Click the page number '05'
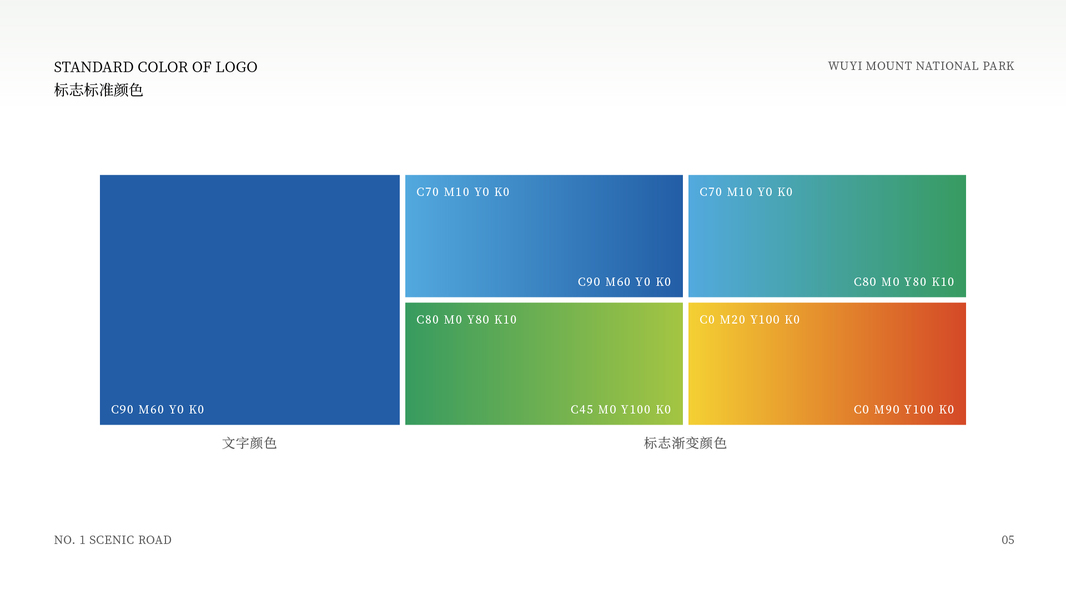 [1008, 540]
